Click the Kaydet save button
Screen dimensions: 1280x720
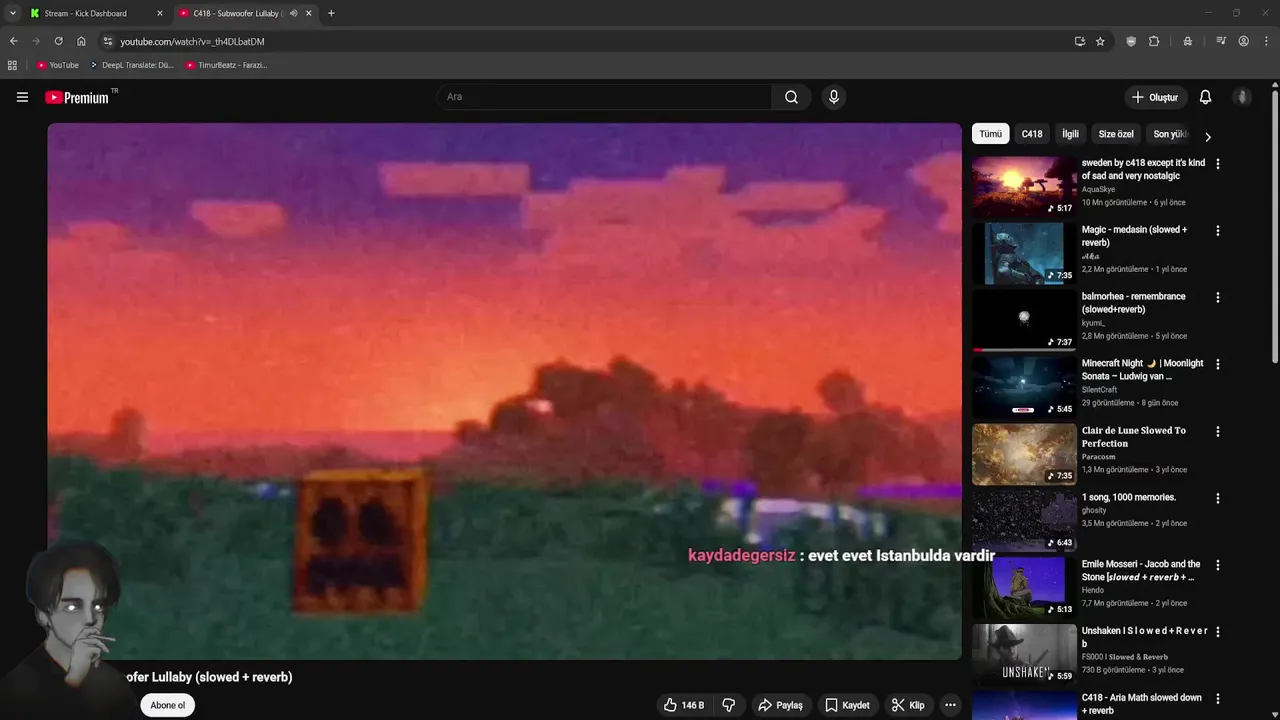pyautogui.click(x=847, y=705)
